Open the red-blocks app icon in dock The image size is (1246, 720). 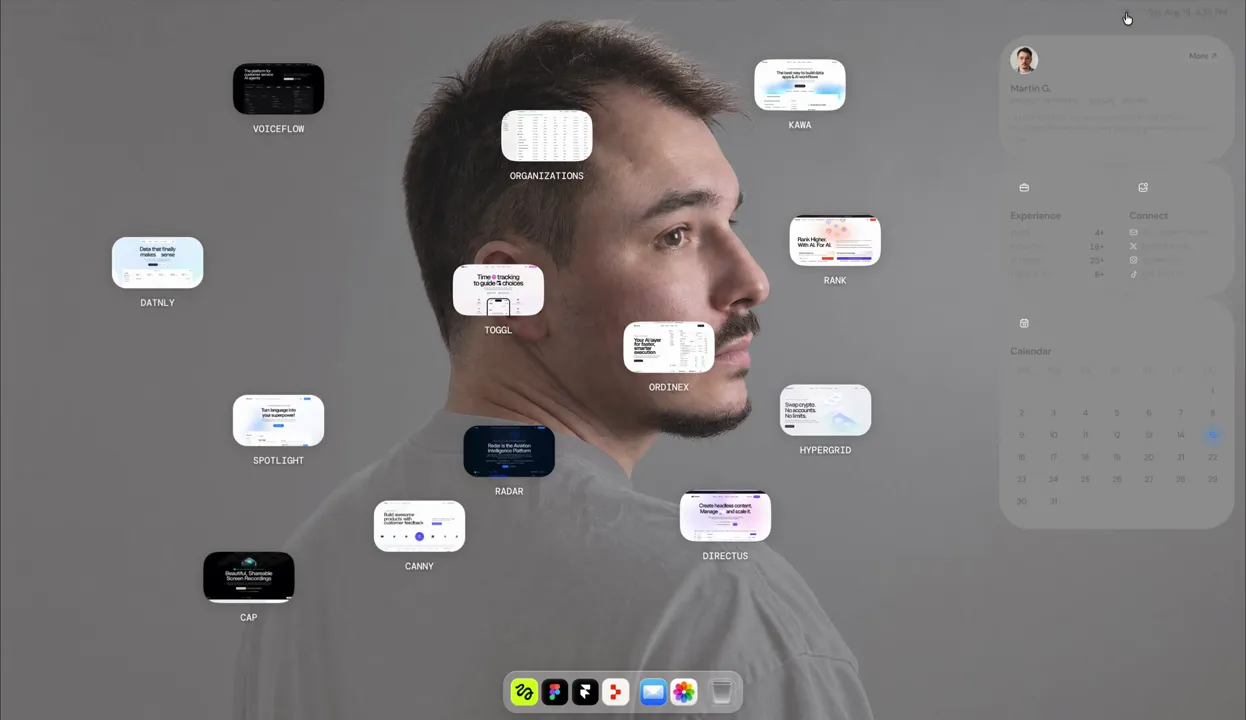tap(616, 692)
